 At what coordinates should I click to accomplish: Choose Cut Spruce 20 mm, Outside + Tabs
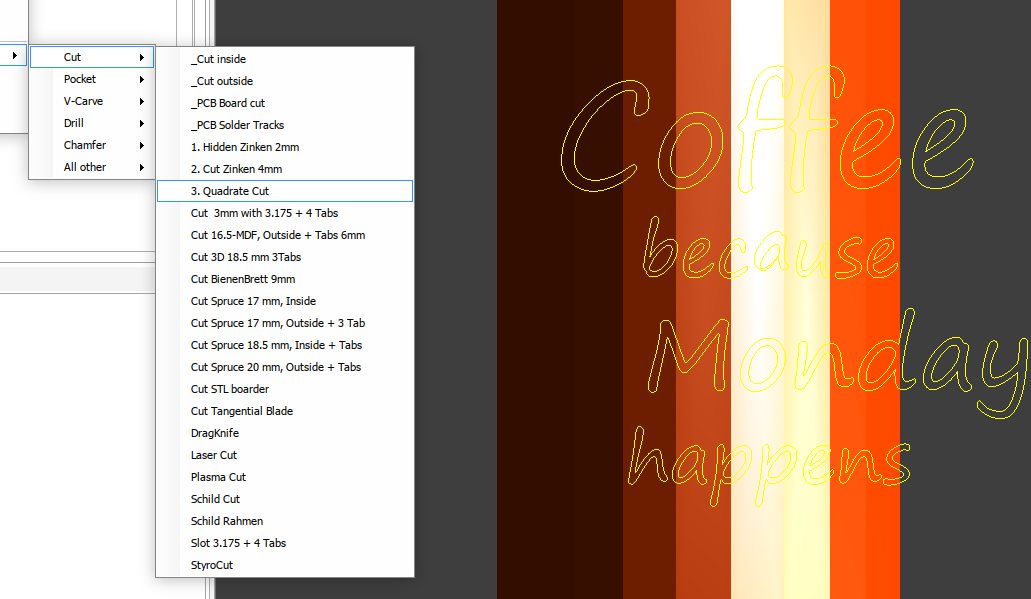(285, 368)
